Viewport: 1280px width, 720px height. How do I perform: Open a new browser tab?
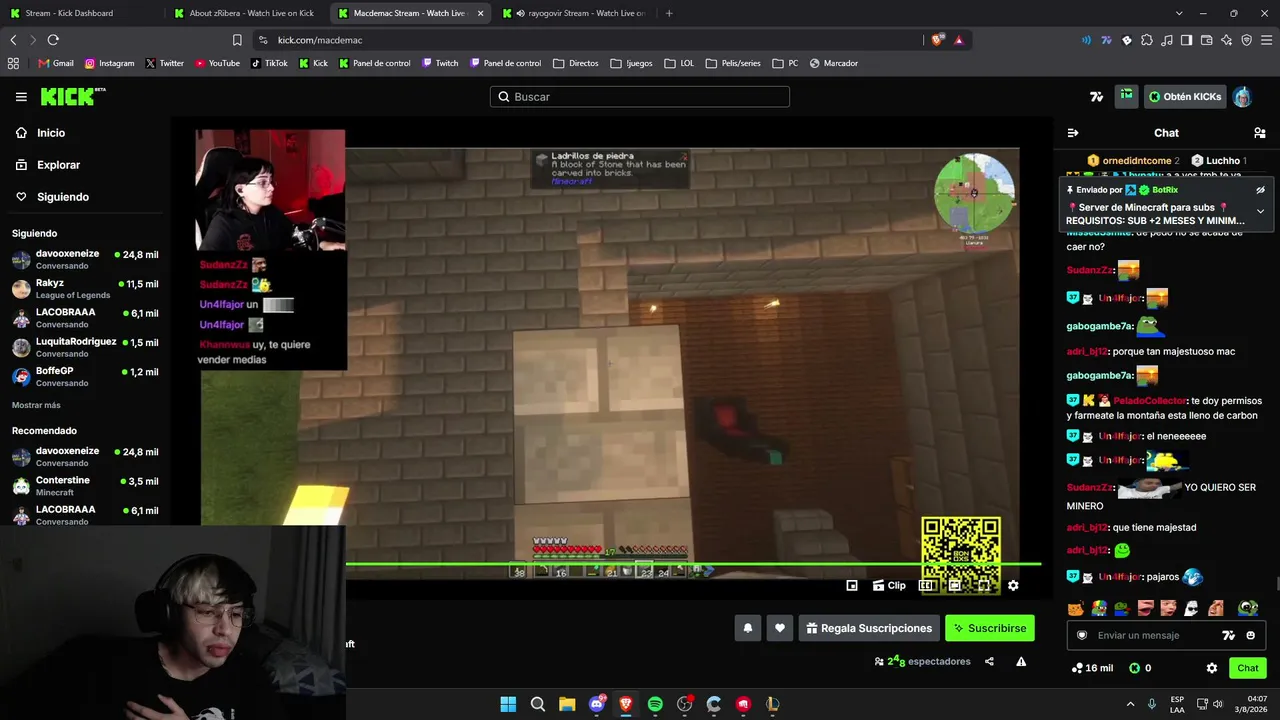(669, 13)
